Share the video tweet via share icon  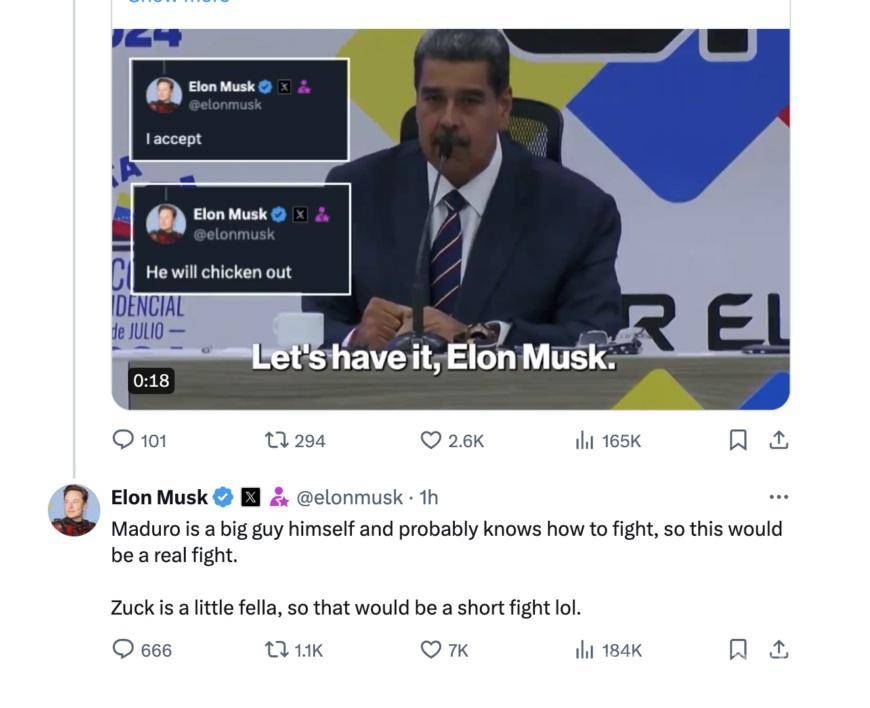click(x=779, y=440)
